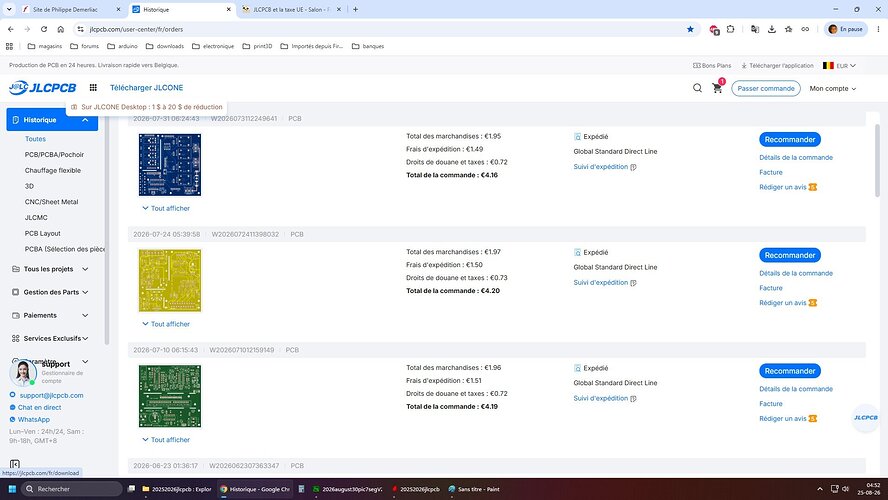Start Chat en direct with support
888x500 pixels.
(x=39, y=407)
